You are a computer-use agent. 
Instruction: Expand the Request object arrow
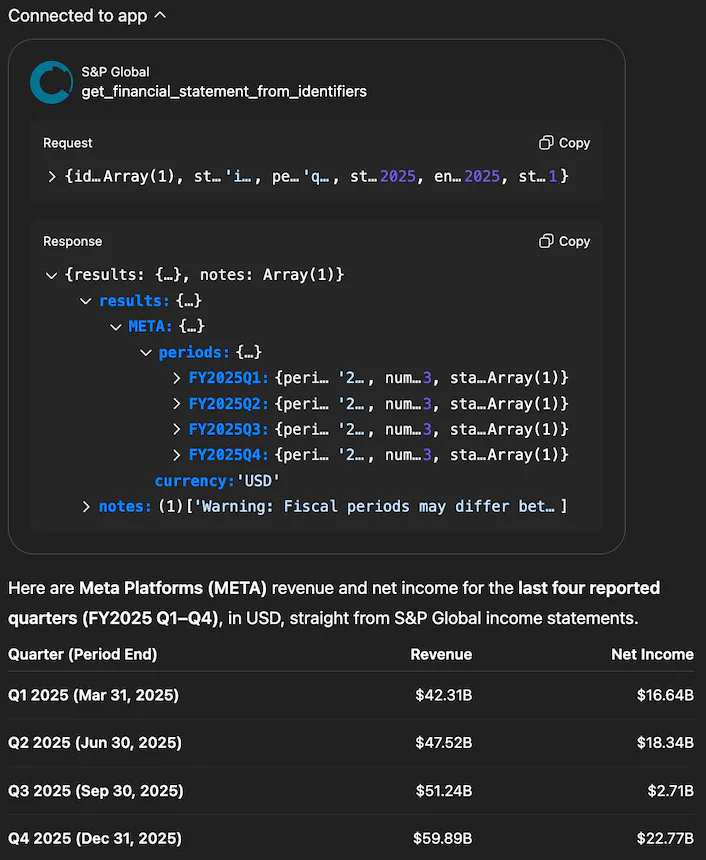pyautogui.click(x=52, y=176)
